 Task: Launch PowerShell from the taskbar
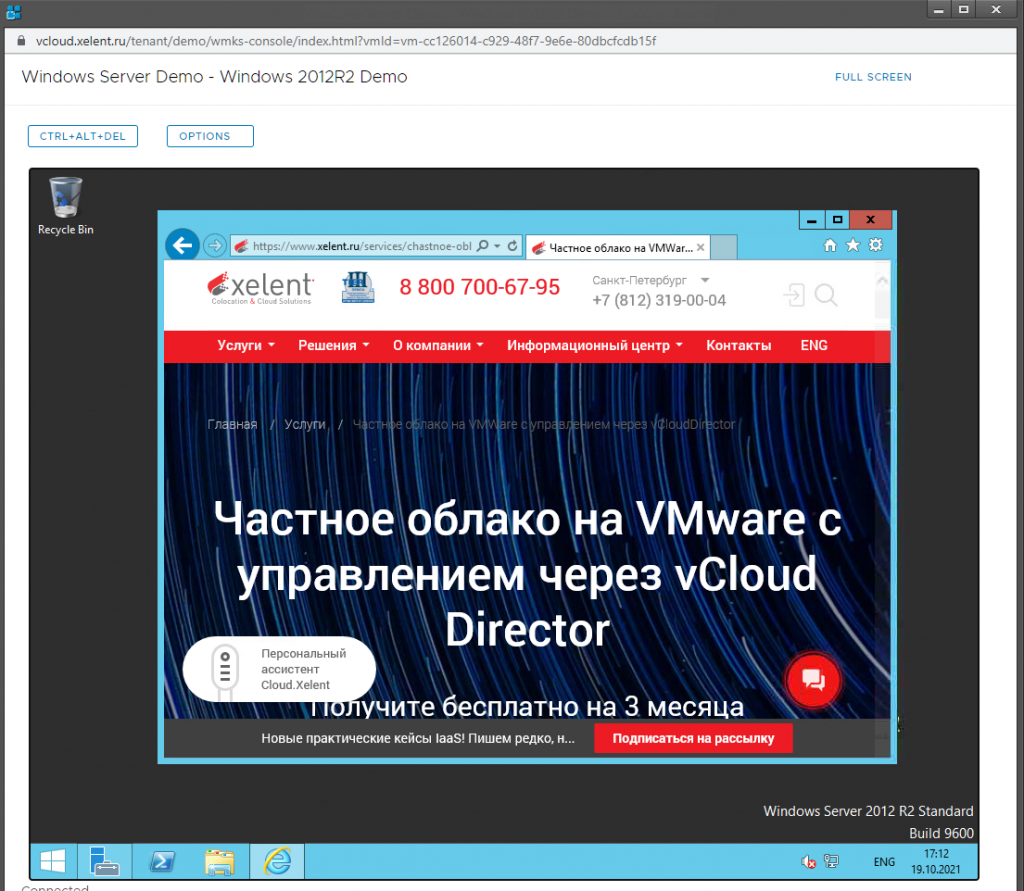162,861
